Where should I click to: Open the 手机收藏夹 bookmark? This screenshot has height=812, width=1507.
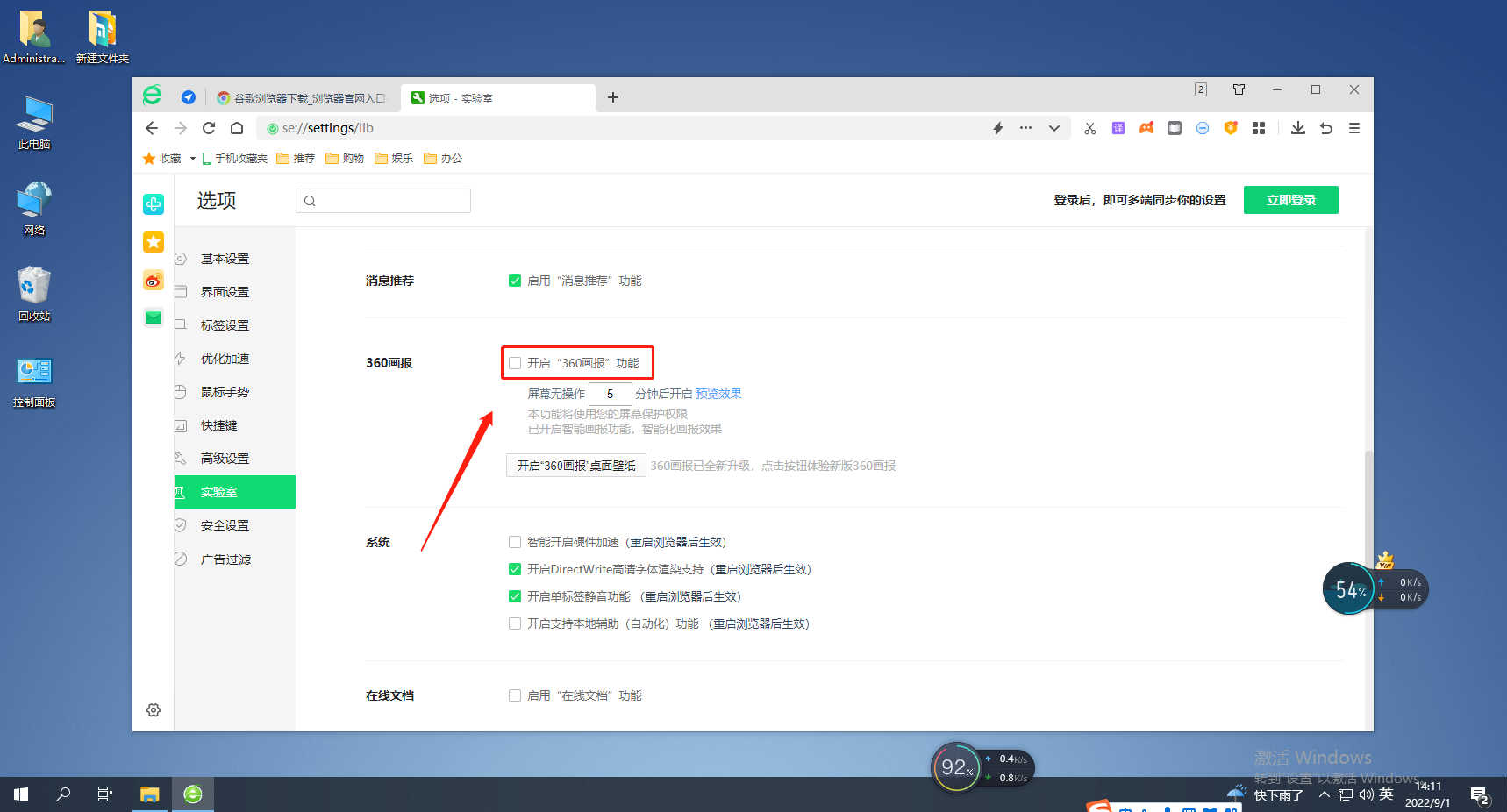(x=234, y=159)
